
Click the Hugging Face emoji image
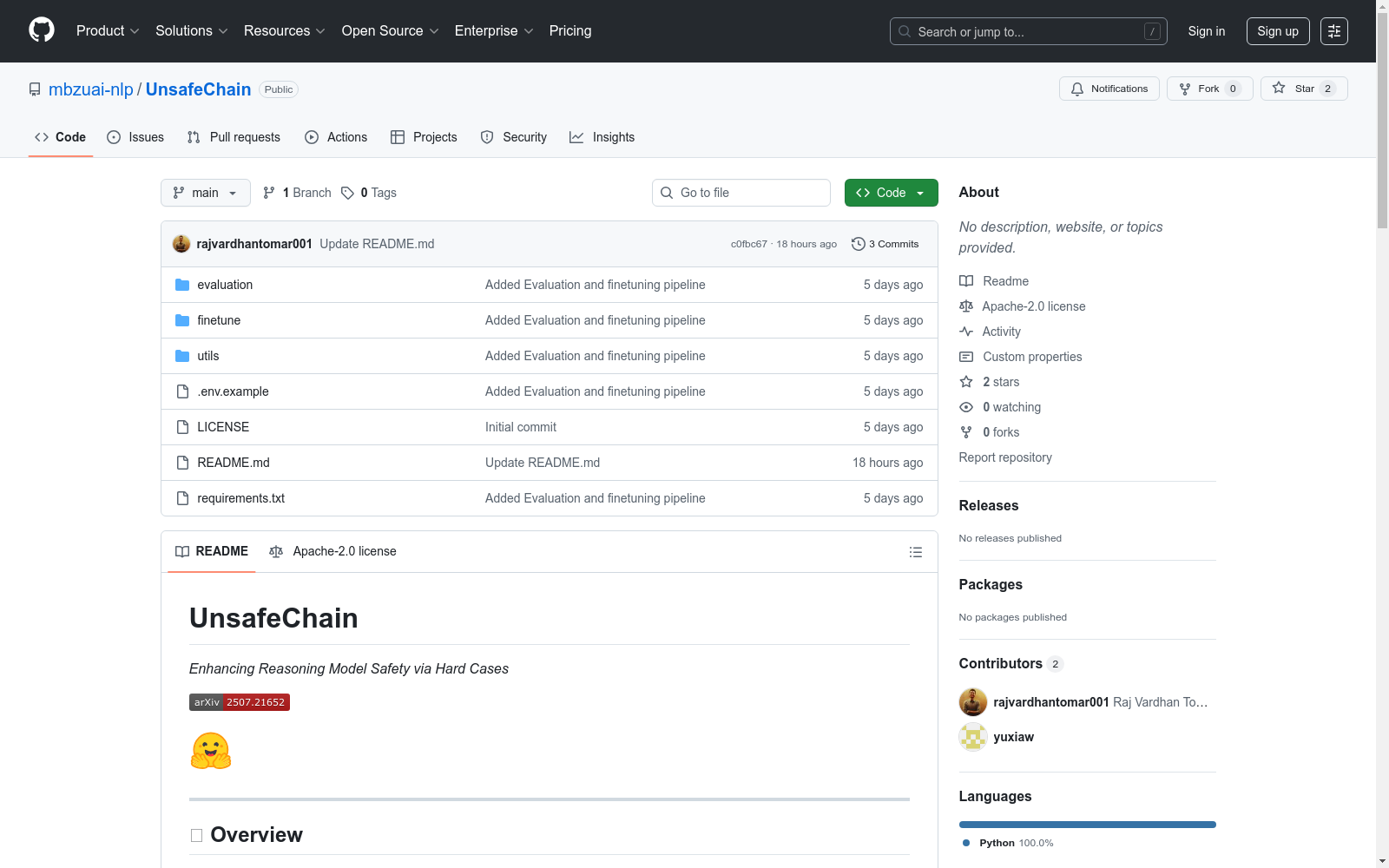[211, 751]
